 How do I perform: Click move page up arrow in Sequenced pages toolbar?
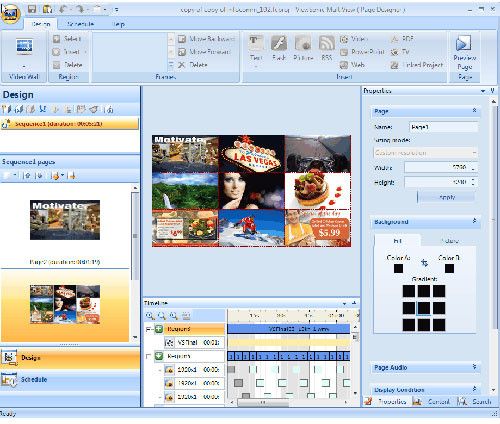tap(27, 175)
